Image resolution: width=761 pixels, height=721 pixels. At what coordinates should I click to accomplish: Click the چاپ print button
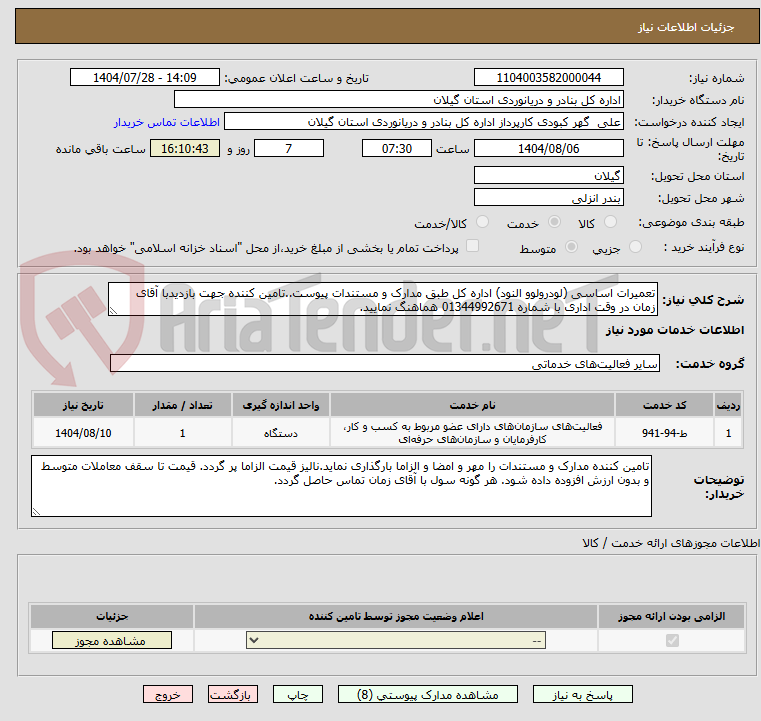click(x=298, y=694)
